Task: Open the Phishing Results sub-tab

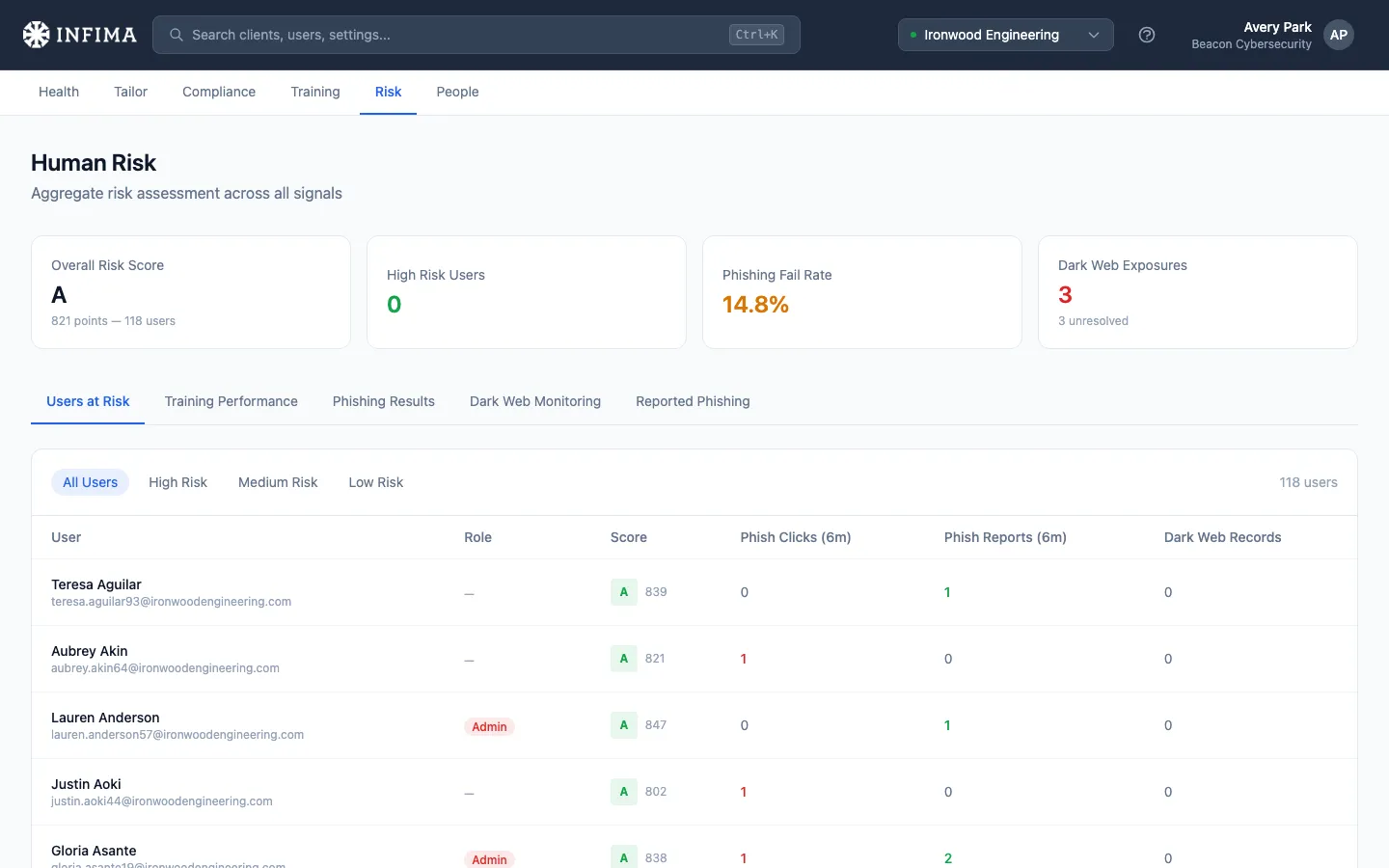Action: [x=384, y=401]
